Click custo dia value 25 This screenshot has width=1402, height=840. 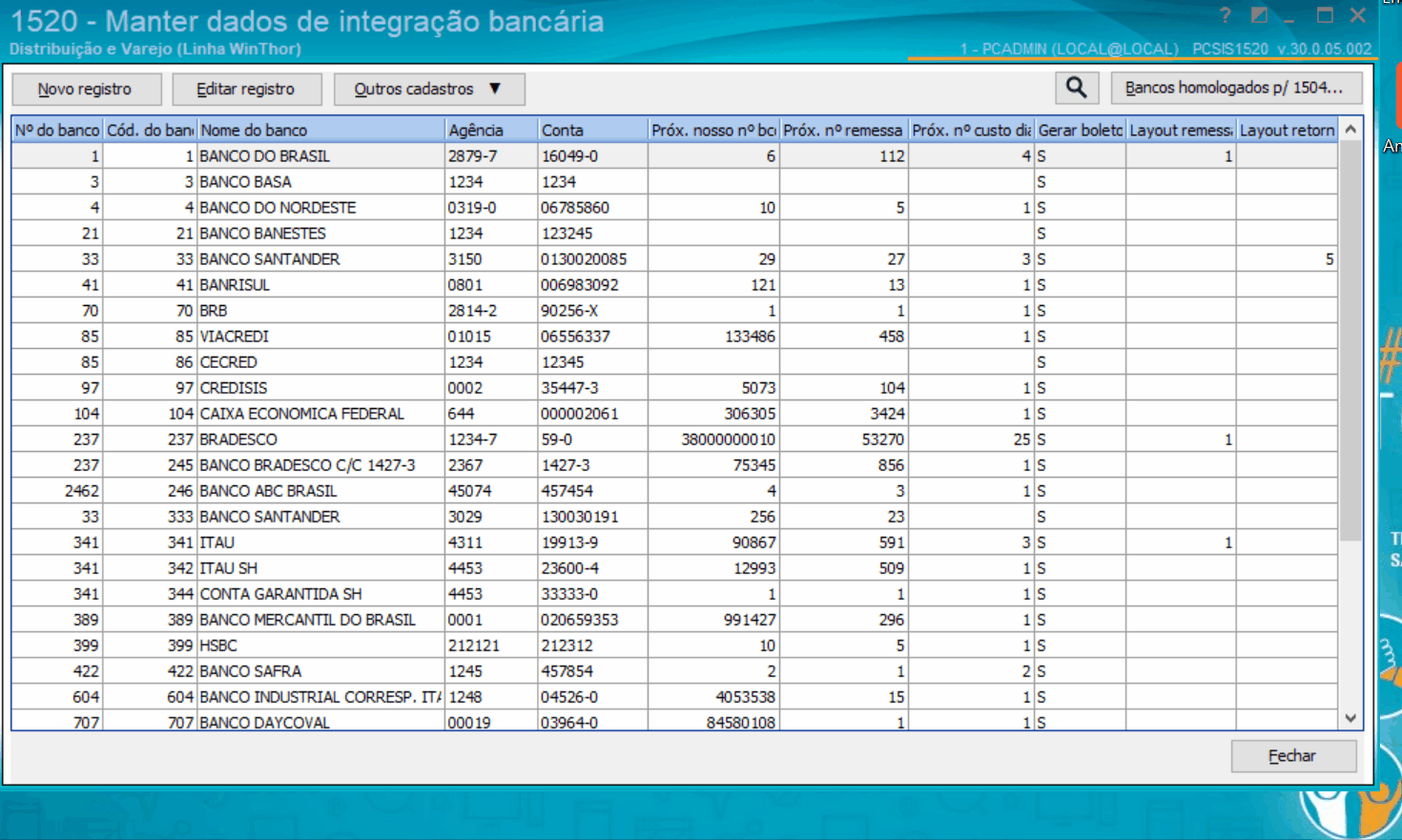coord(1022,439)
